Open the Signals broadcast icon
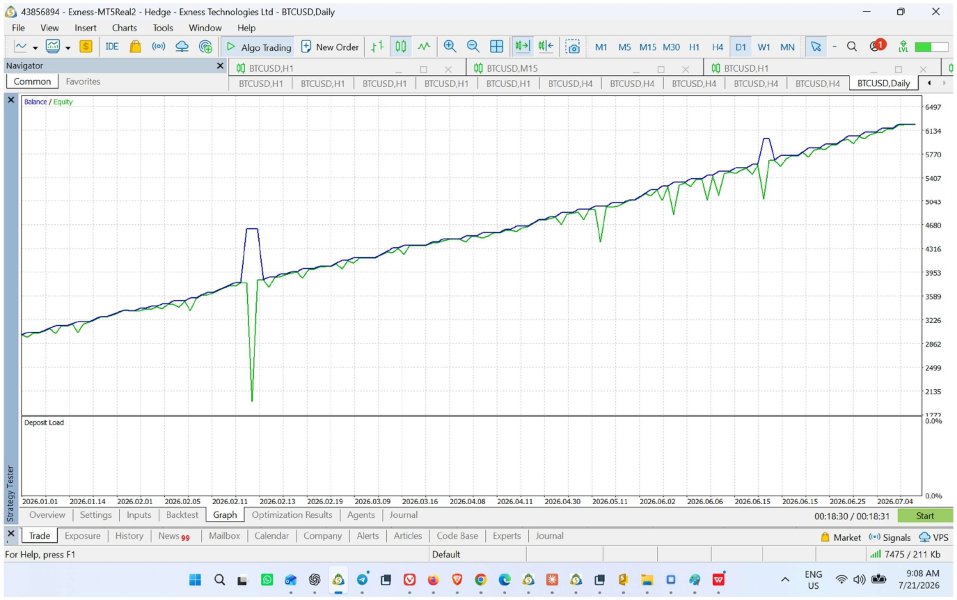The height and width of the screenshot is (600, 957). pyautogui.click(x=159, y=46)
